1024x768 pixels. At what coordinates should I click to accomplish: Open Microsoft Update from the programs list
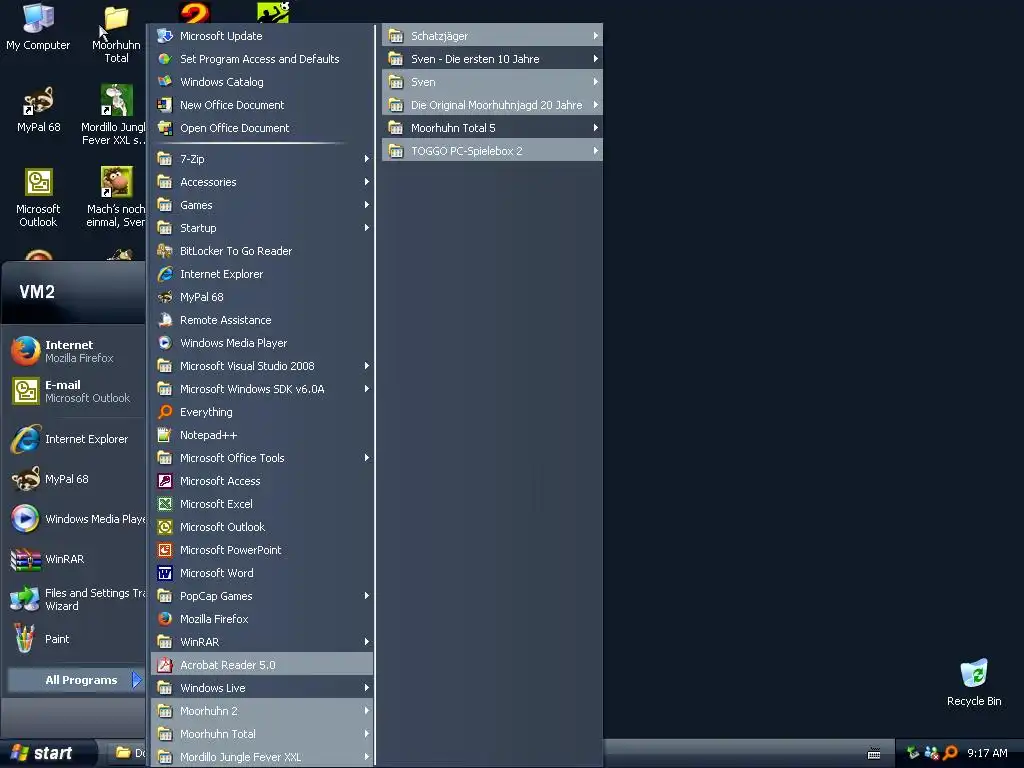point(262,36)
